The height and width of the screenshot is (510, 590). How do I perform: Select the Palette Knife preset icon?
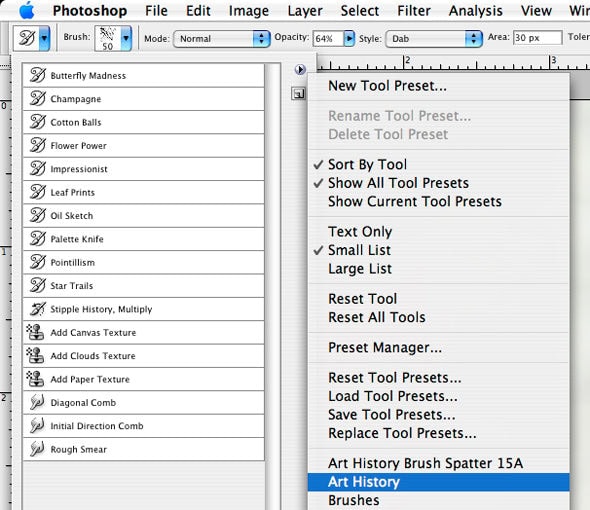coord(38,239)
